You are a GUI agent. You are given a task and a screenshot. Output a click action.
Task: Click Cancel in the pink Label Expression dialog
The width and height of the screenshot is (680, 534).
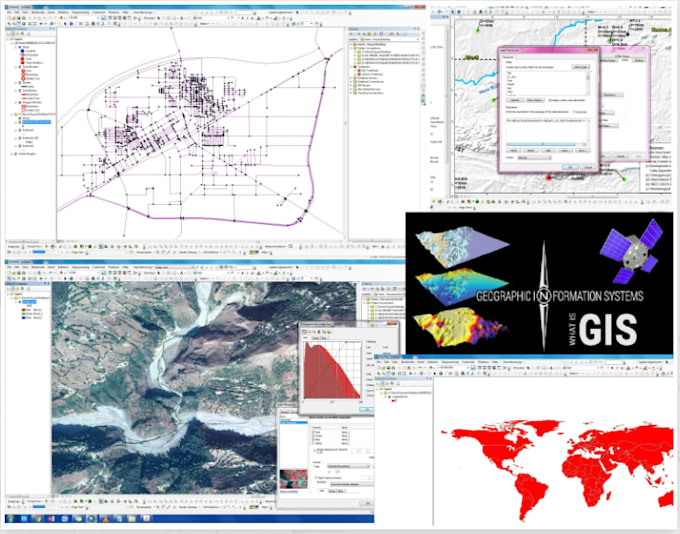(588, 167)
